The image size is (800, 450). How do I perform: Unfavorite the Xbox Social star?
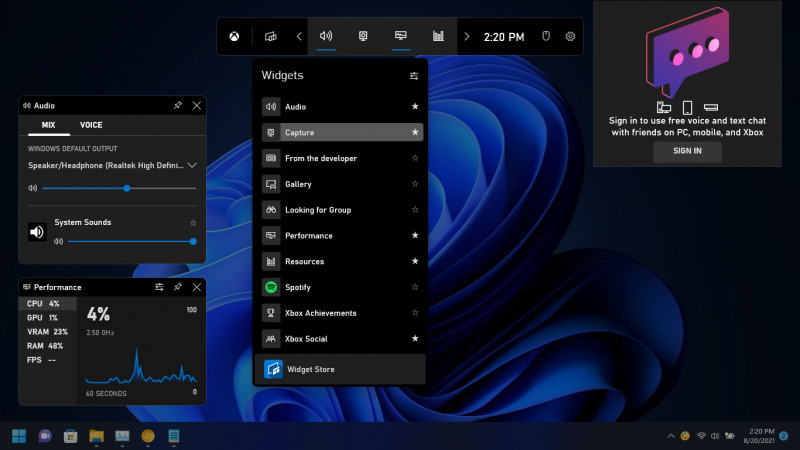415,338
